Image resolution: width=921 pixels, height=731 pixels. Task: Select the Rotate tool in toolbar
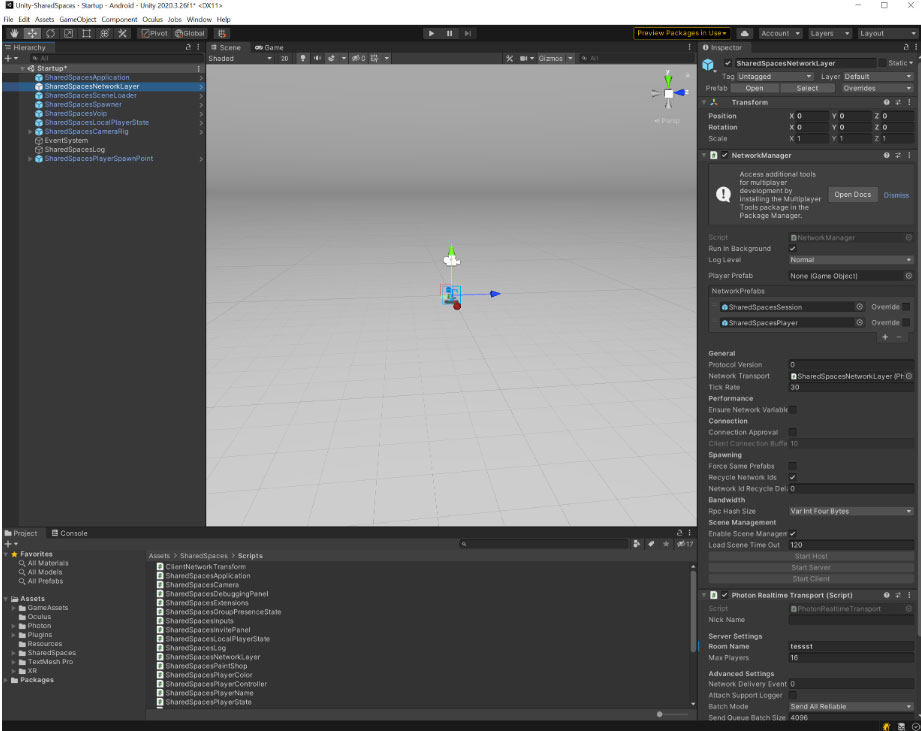pyautogui.click(x=51, y=33)
